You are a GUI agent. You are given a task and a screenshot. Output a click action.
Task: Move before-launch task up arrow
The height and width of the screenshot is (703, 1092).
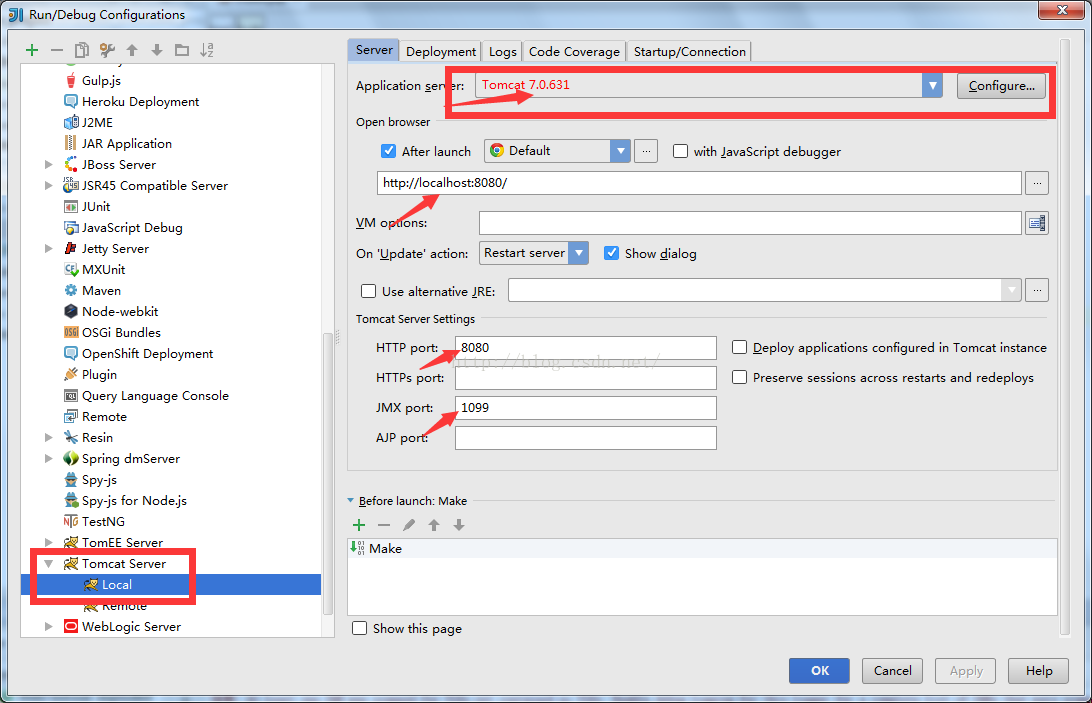click(434, 525)
